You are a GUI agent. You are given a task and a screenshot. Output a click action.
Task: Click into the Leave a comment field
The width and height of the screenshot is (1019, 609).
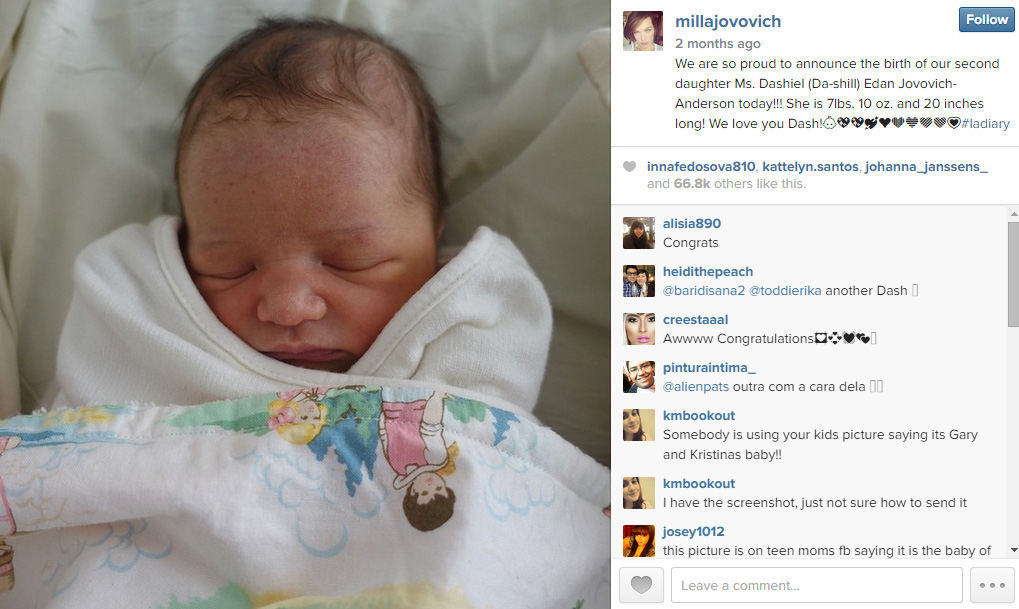click(817, 585)
